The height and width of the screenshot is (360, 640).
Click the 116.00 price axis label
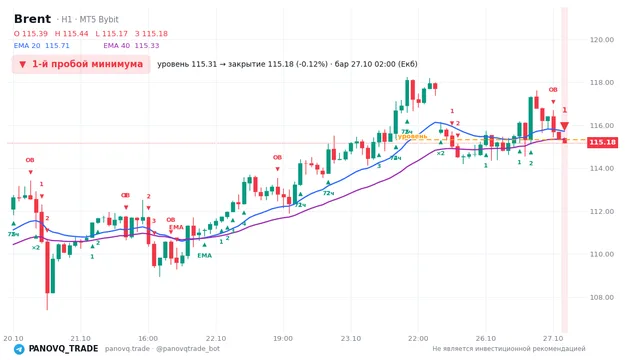point(602,126)
